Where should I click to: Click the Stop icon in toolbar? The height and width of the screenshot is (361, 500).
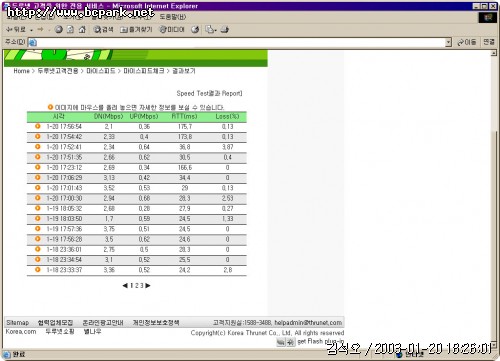59,30
